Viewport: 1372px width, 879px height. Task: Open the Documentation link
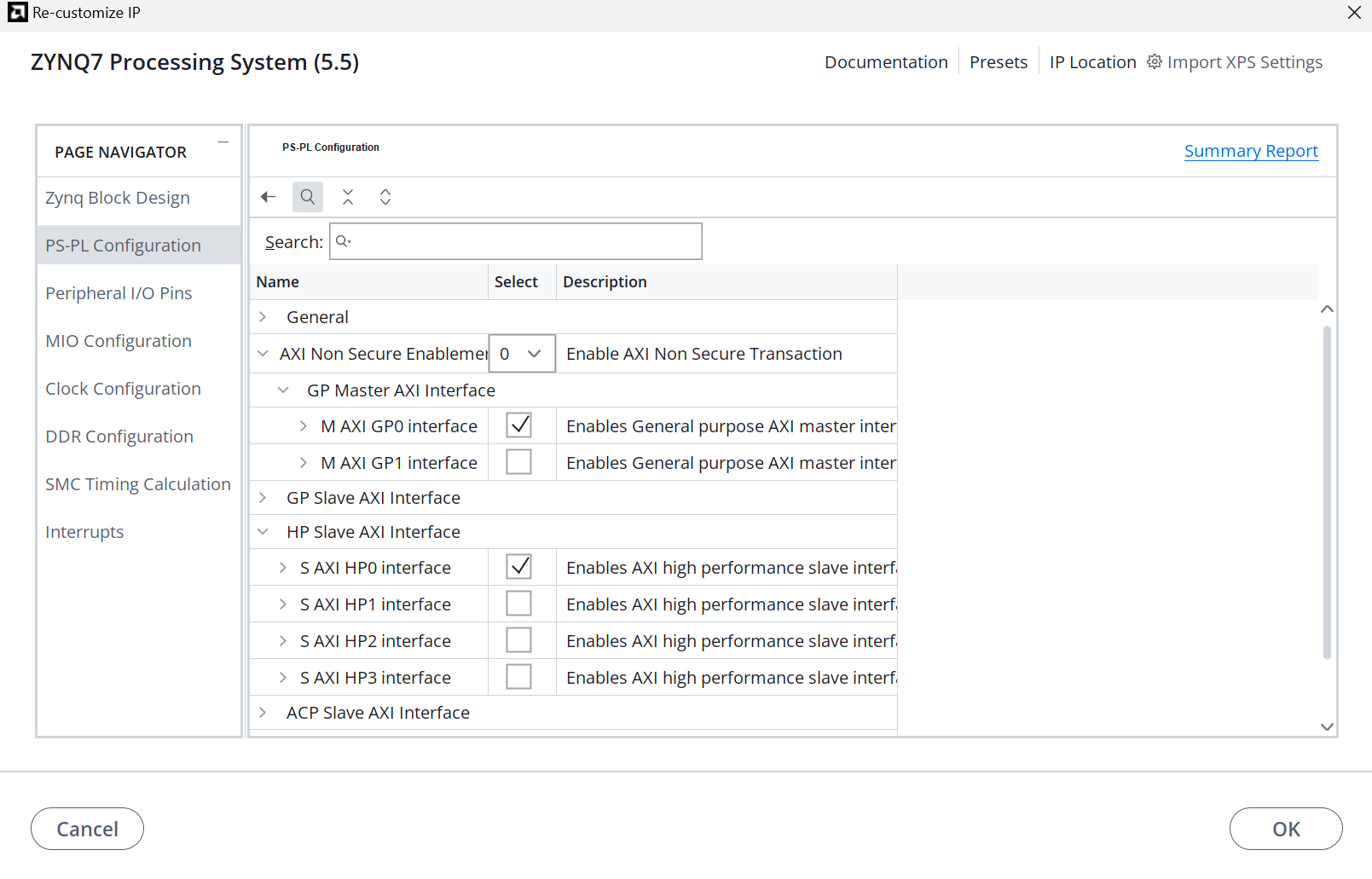coord(886,62)
